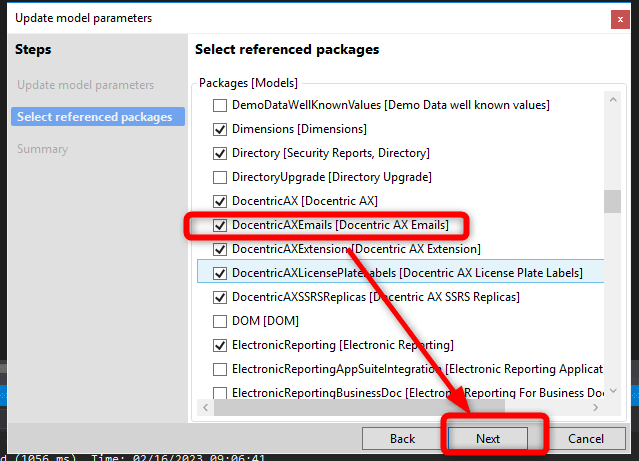
Task: Close the Update model parameters dialog
Action: pyautogui.click(x=621, y=18)
